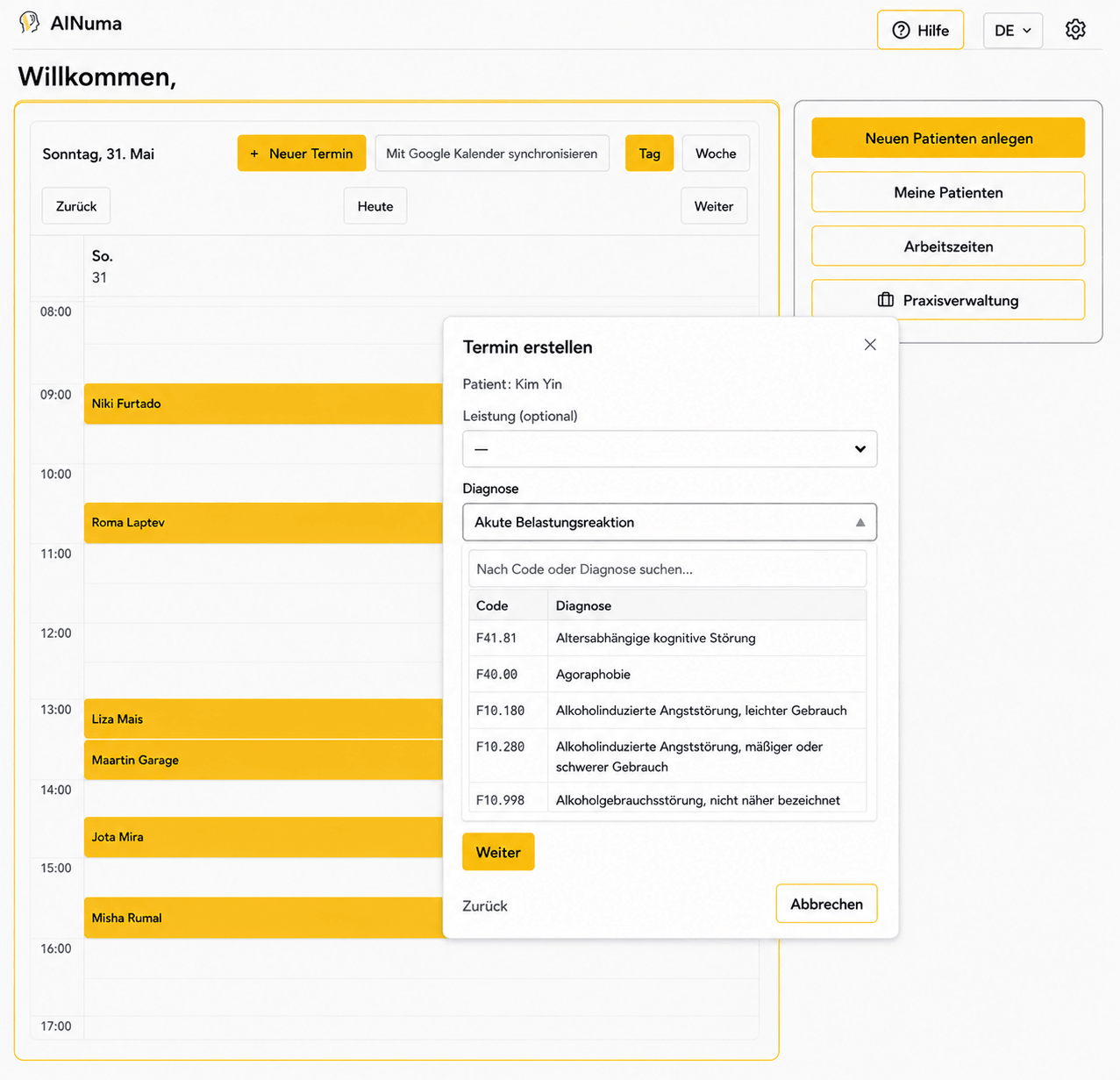Image resolution: width=1120 pixels, height=1080 pixels.
Task: Click the Abbrechen button
Action: (x=826, y=904)
